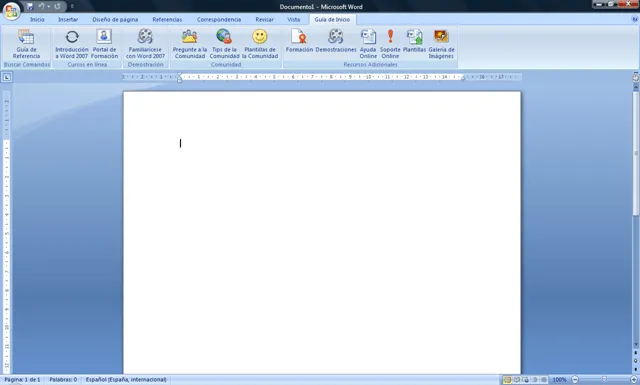Customize the quick access toolbar dropdown

(x=72, y=6)
